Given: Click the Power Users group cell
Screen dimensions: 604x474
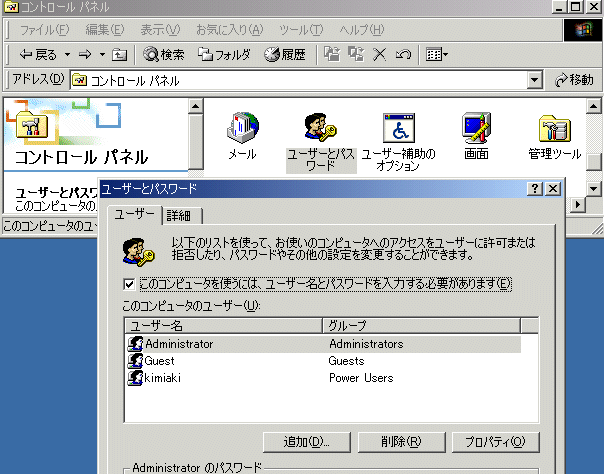Looking at the screenshot, I should tap(361, 378).
